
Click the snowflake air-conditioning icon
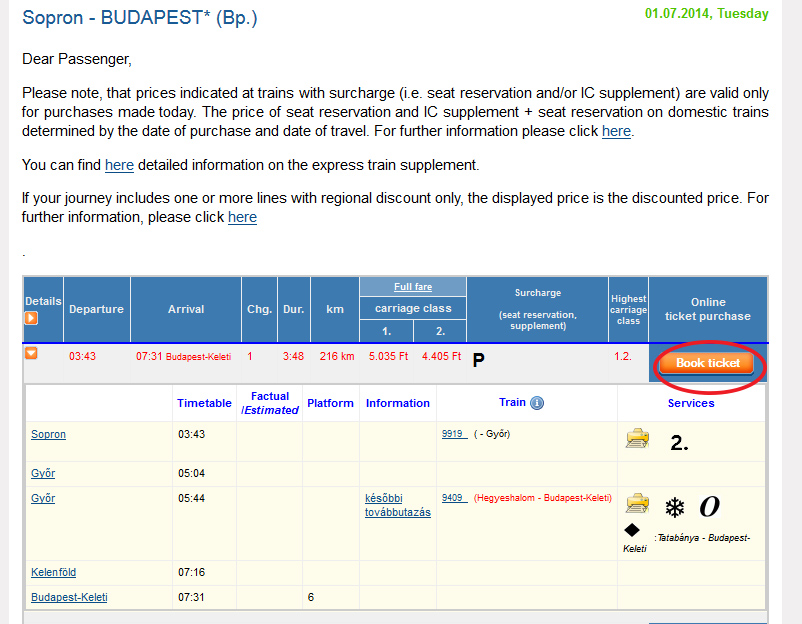675,507
